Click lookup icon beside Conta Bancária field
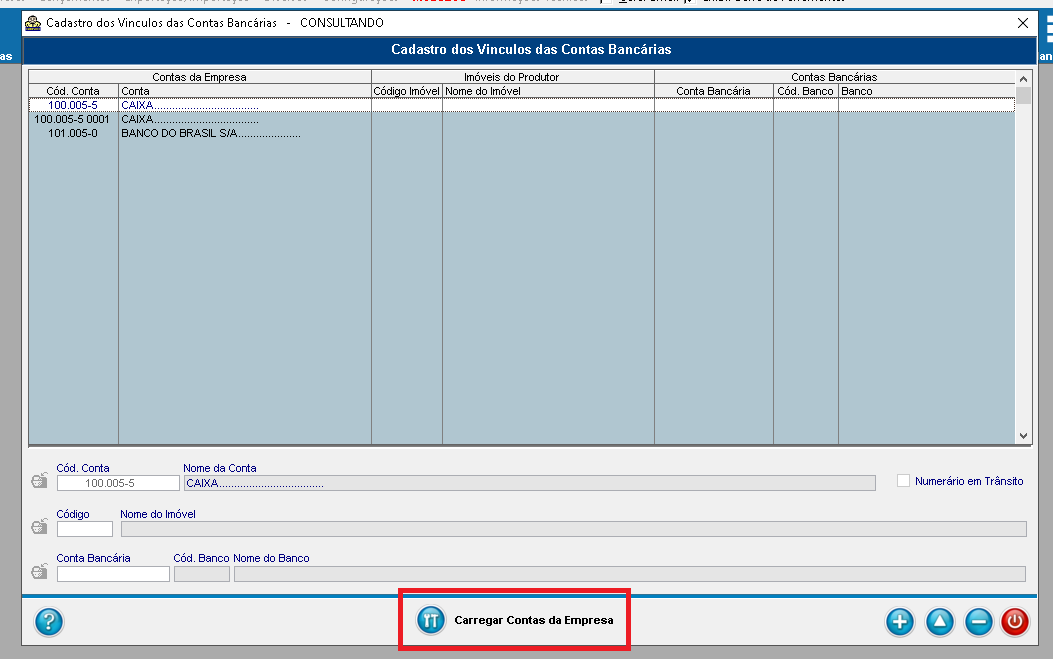 click(x=40, y=572)
